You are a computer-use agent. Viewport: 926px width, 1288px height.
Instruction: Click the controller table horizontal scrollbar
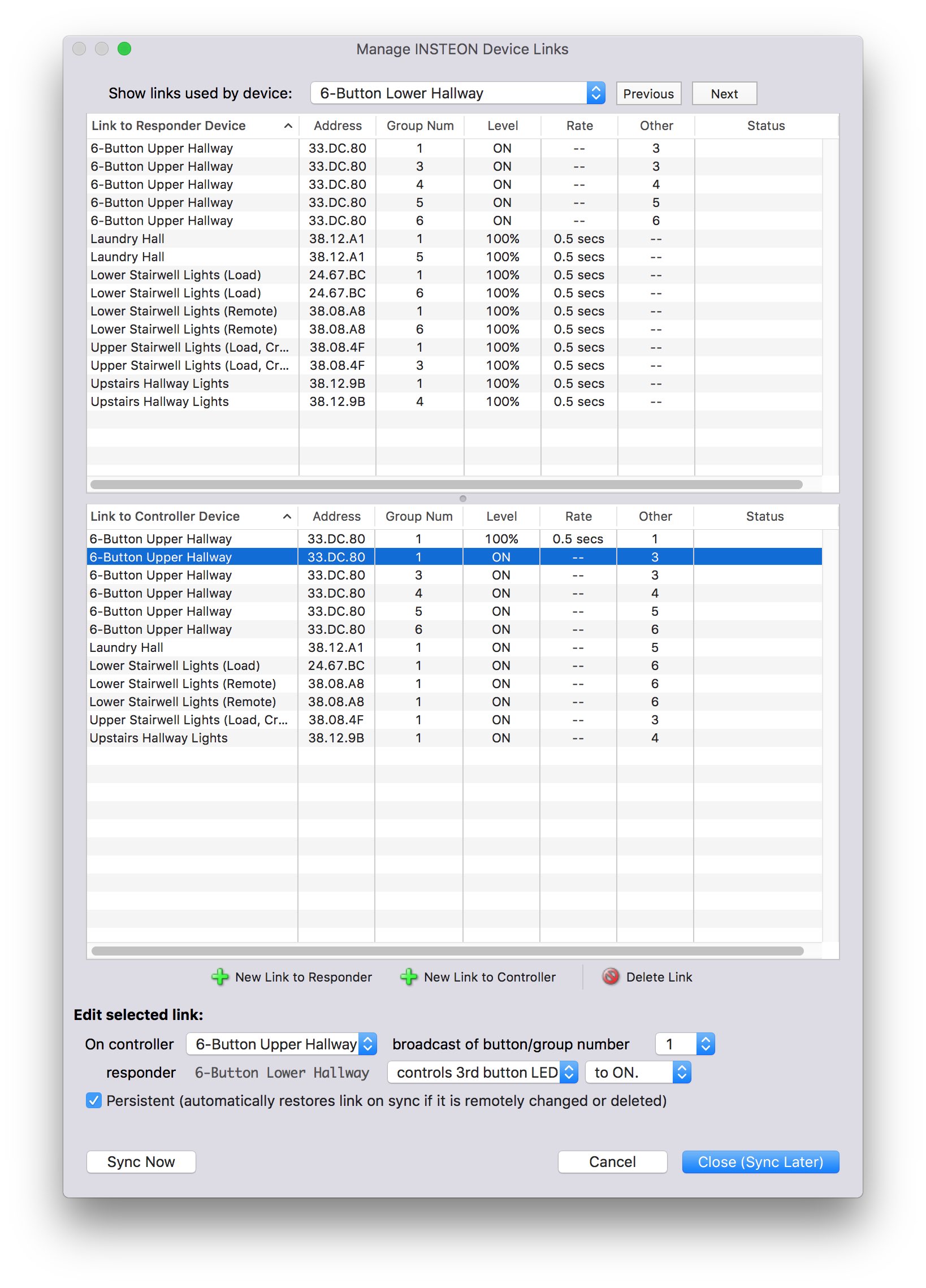(447, 950)
